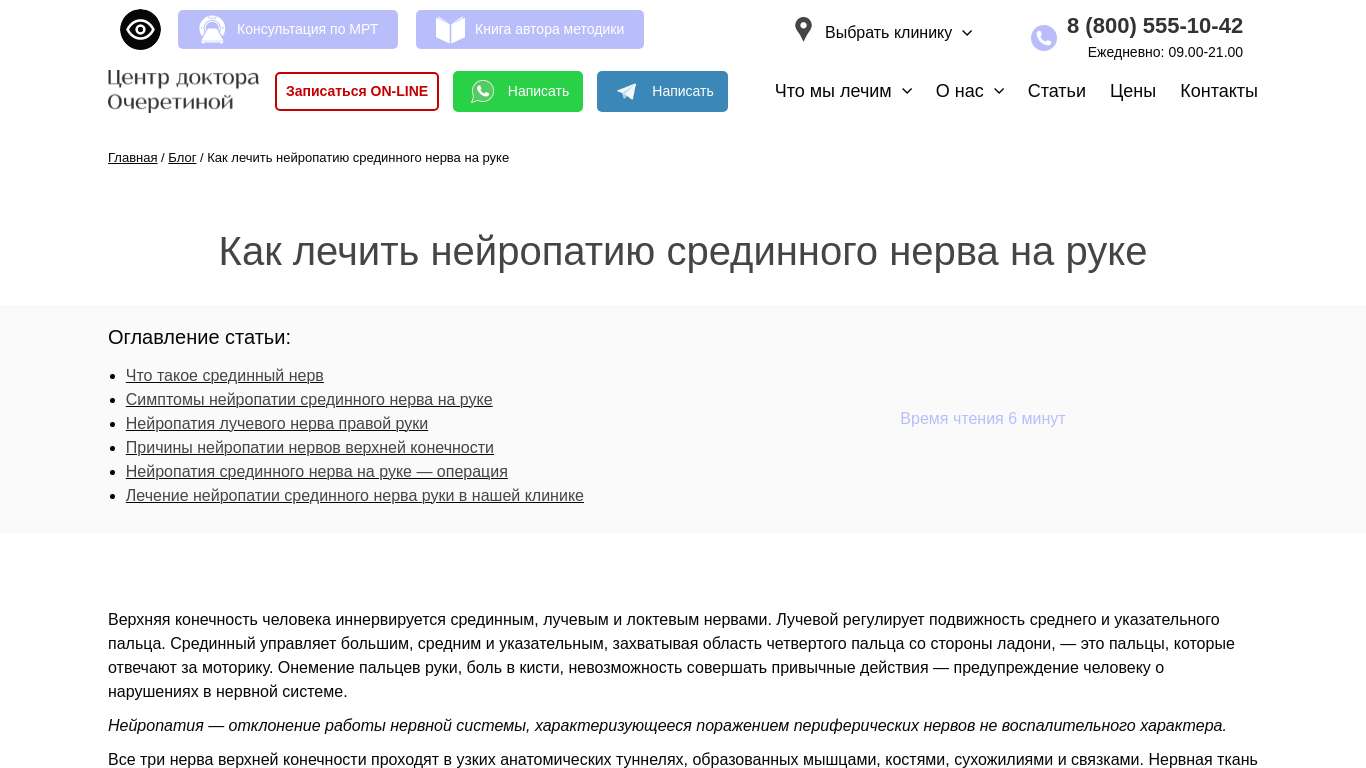Jump to Что такое срединный нерв section
Image resolution: width=1366 pixels, height=768 pixels.
point(224,376)
